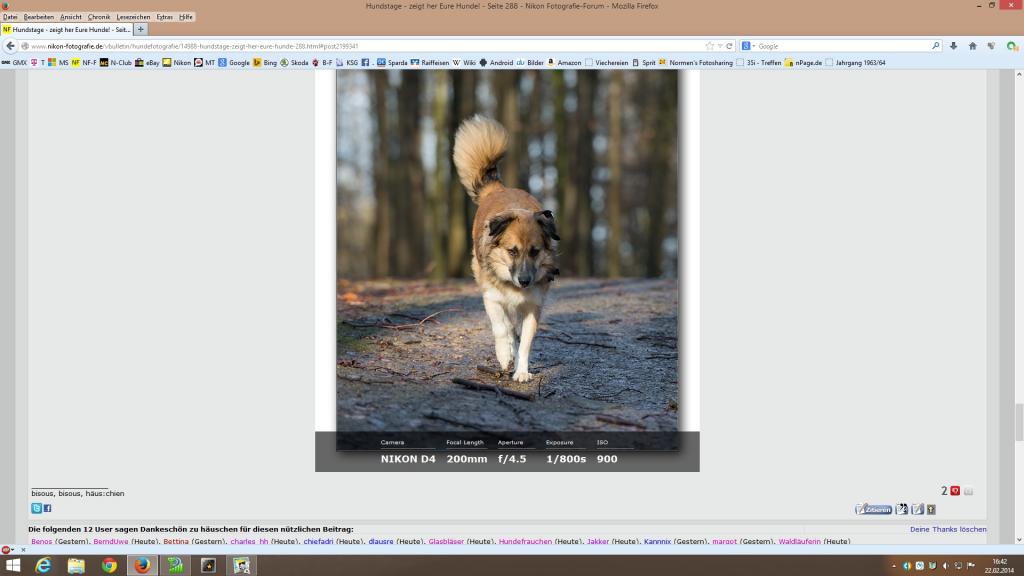Open the GMX bookmark
Screen dimensions: 1024x576
[14, 63]
